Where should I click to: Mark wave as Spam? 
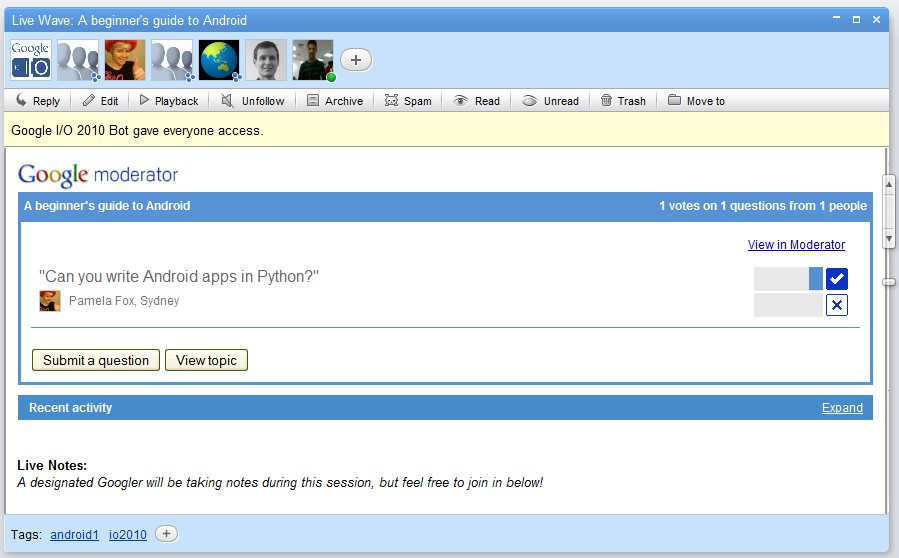pyautogui.click(x=407, y=101)
